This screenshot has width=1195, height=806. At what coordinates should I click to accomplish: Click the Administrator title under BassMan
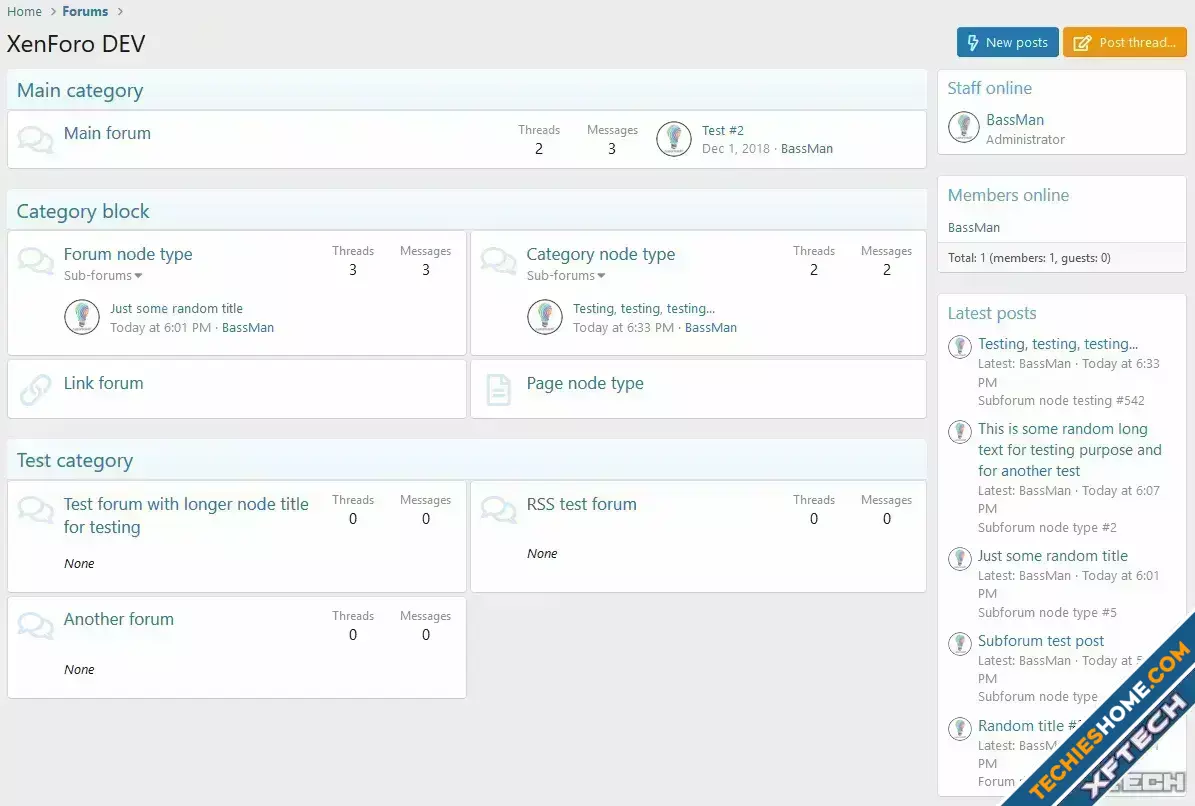pos(1025,139)
